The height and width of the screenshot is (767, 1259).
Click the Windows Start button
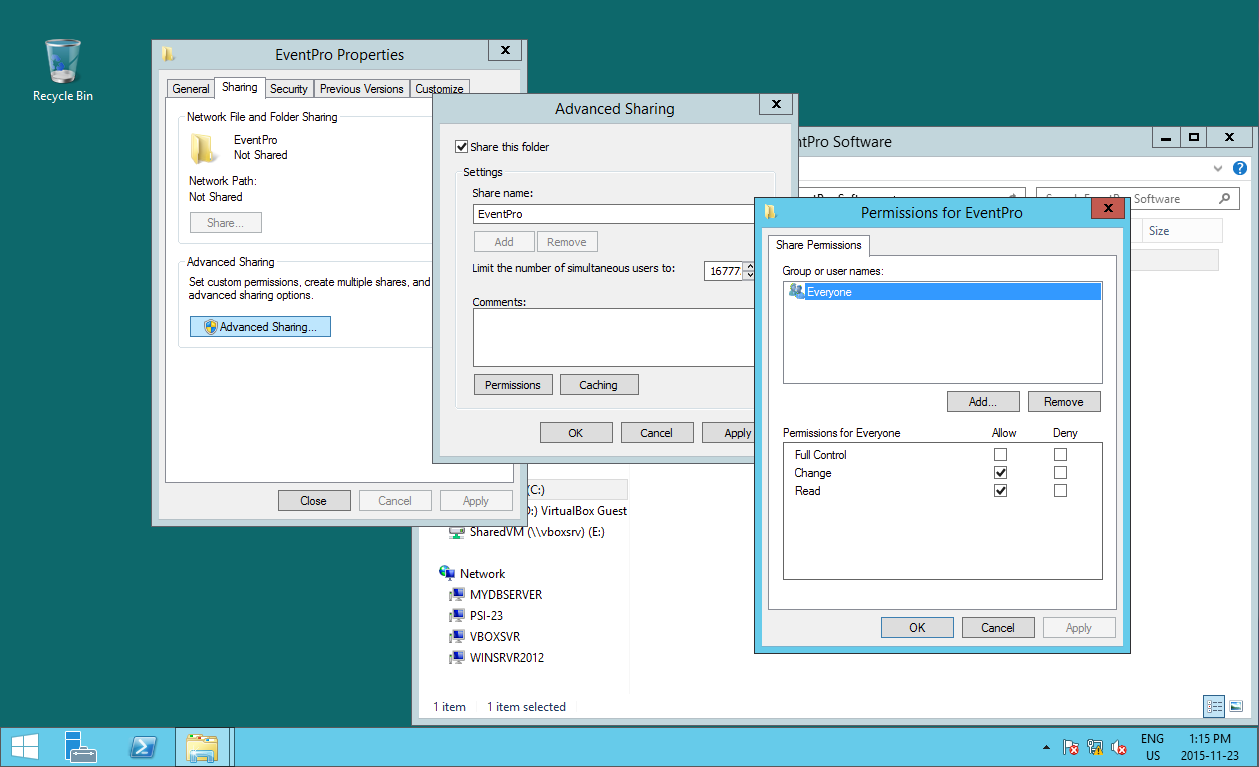(24, 747)
